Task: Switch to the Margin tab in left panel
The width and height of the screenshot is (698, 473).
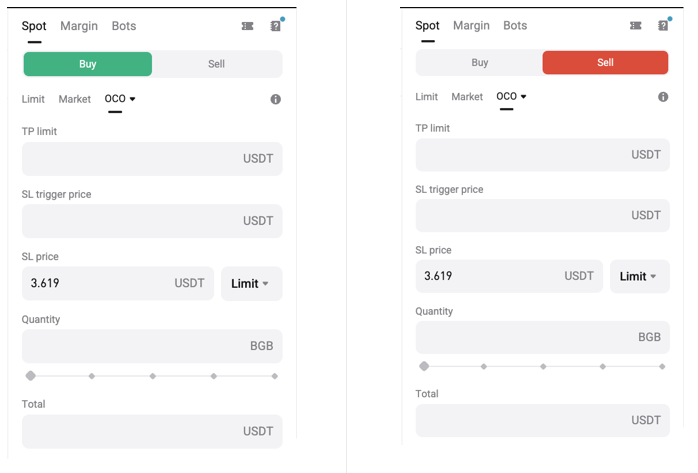Action: pyautogui.click(x=79, y=26)
